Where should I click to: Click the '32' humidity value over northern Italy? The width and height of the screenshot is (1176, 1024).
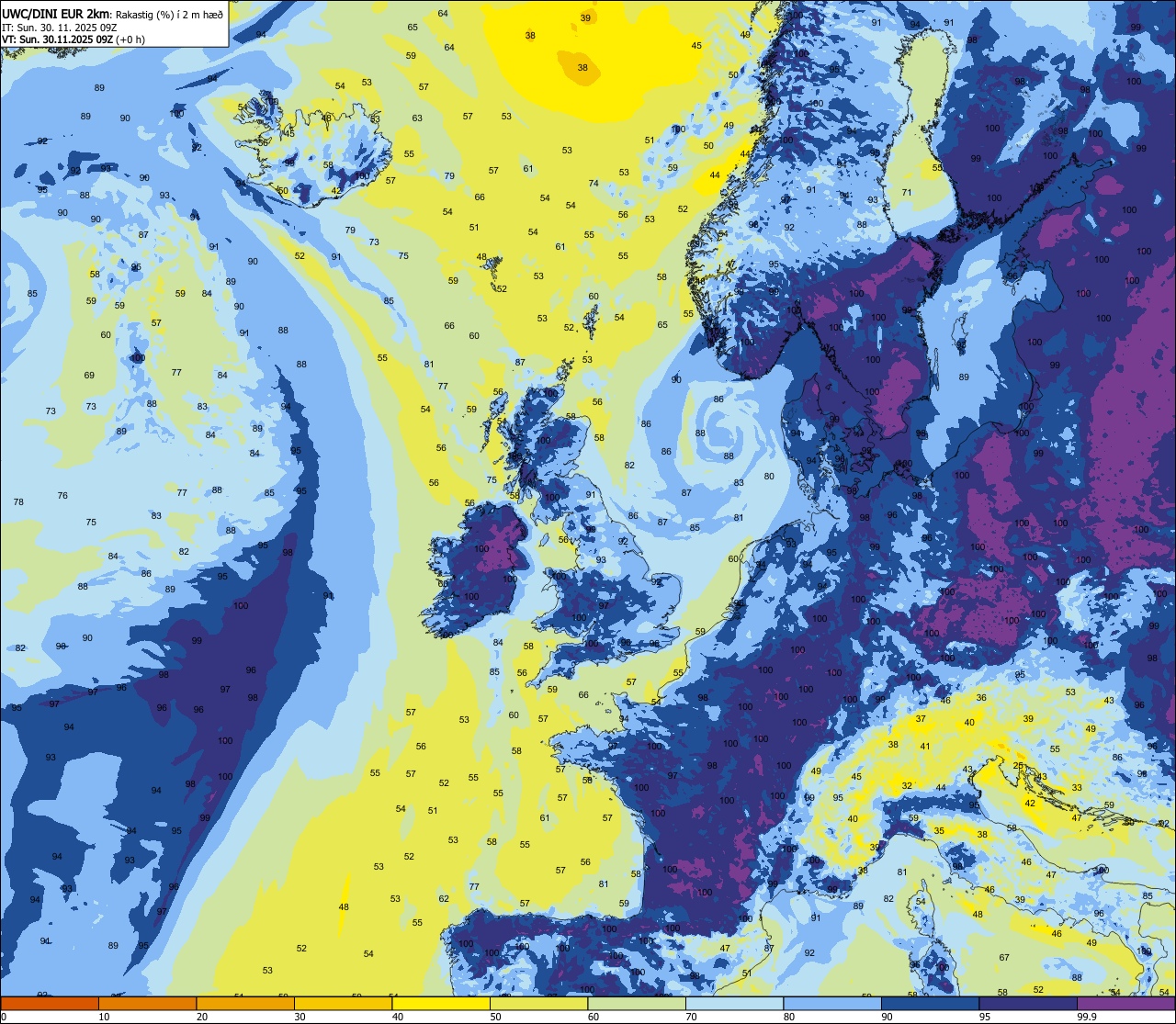tap(907, 785)
